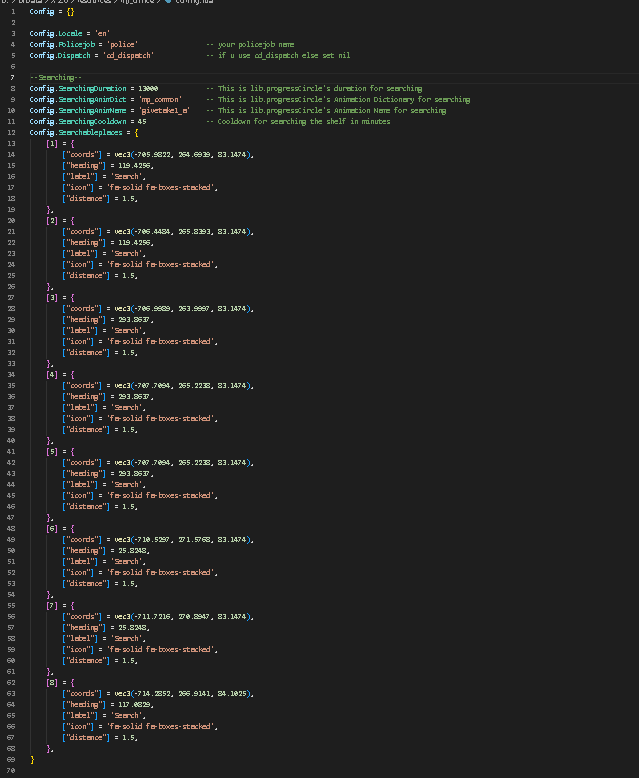Click the 'mp_common' string value
639x778 pixels.
[x=160, y=99]
